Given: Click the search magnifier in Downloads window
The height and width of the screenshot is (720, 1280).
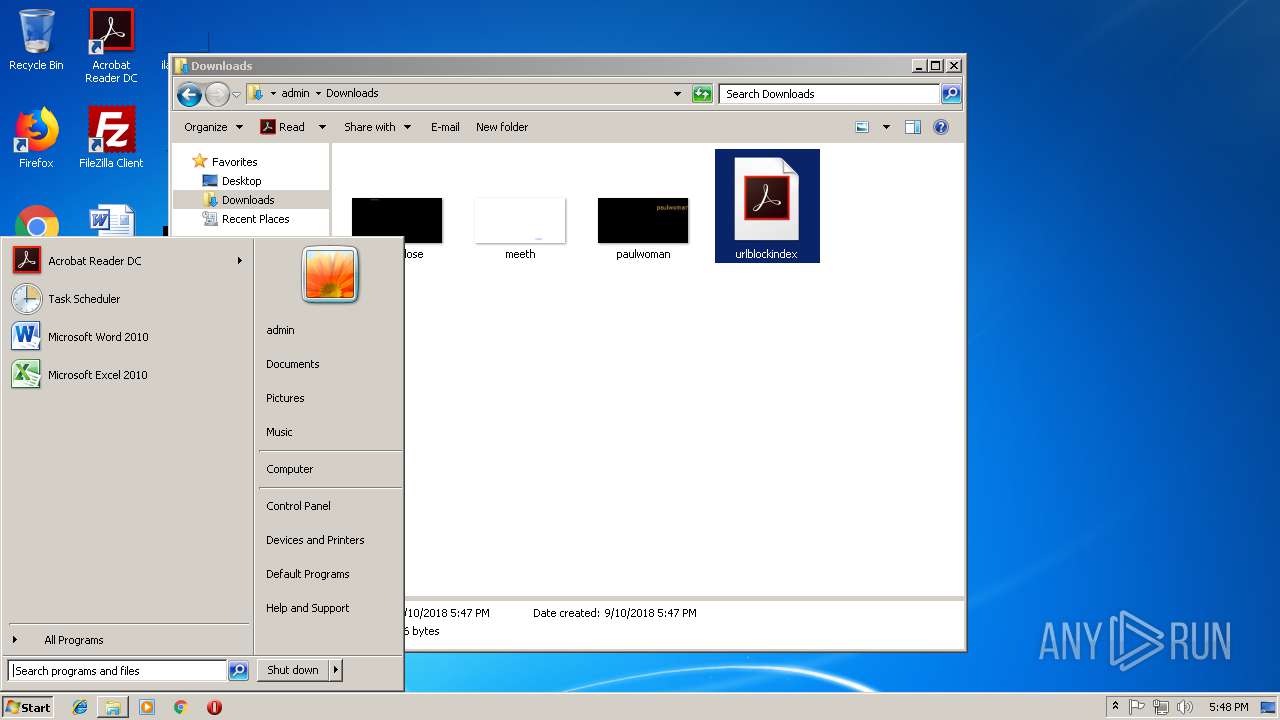Looking at the screenshot, I should [951, 94].
